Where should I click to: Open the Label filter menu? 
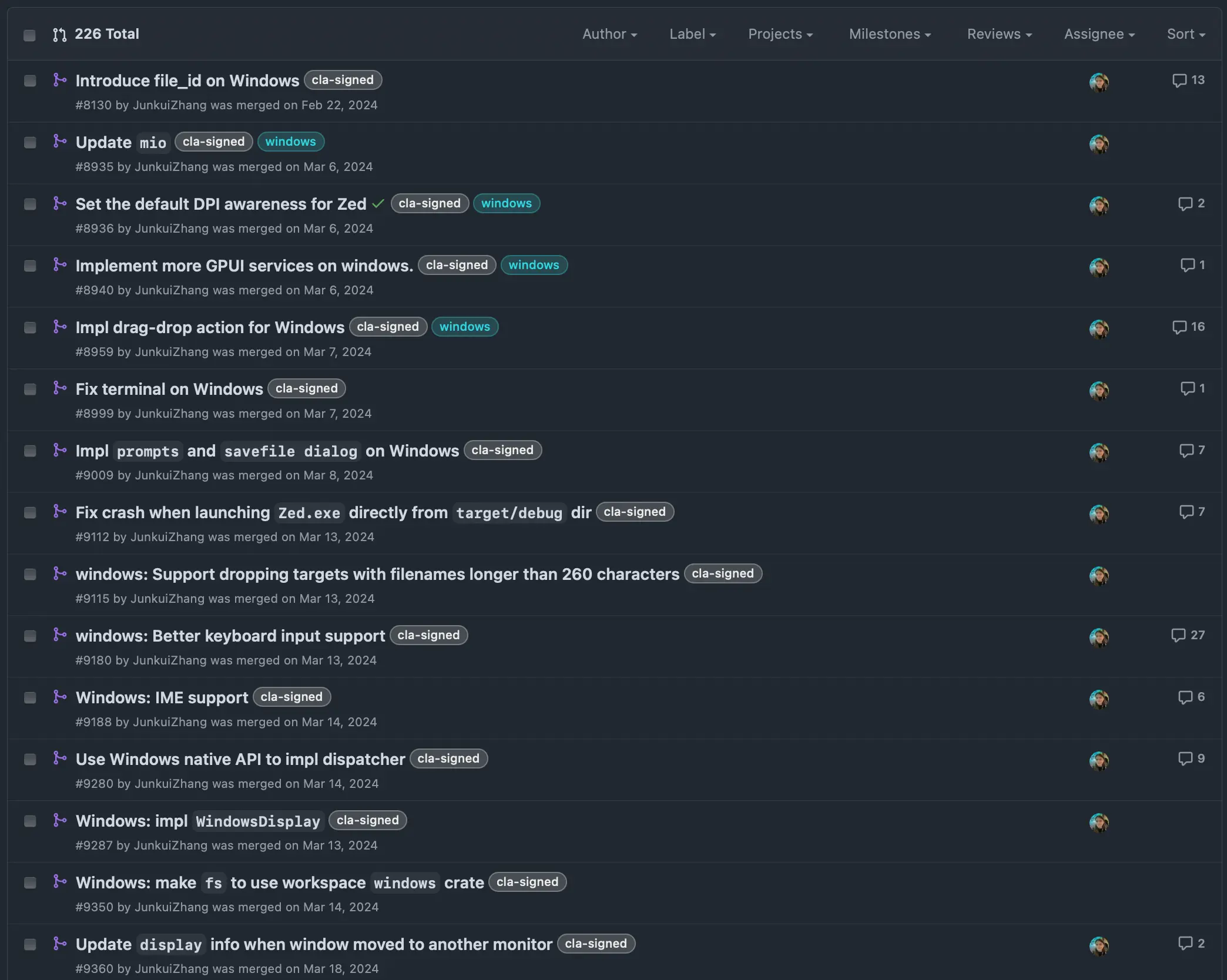click(x=692, y=34)
